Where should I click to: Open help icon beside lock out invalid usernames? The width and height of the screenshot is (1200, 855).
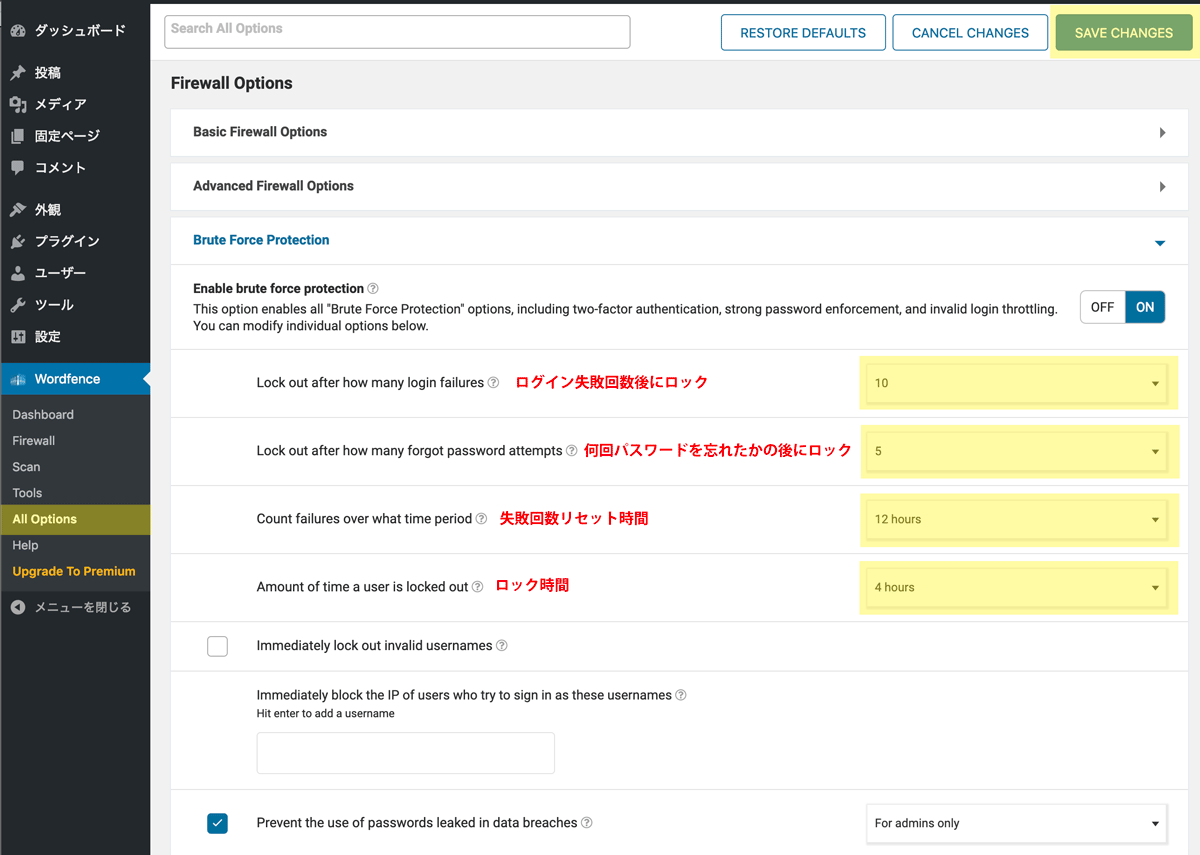pos(502,646)
